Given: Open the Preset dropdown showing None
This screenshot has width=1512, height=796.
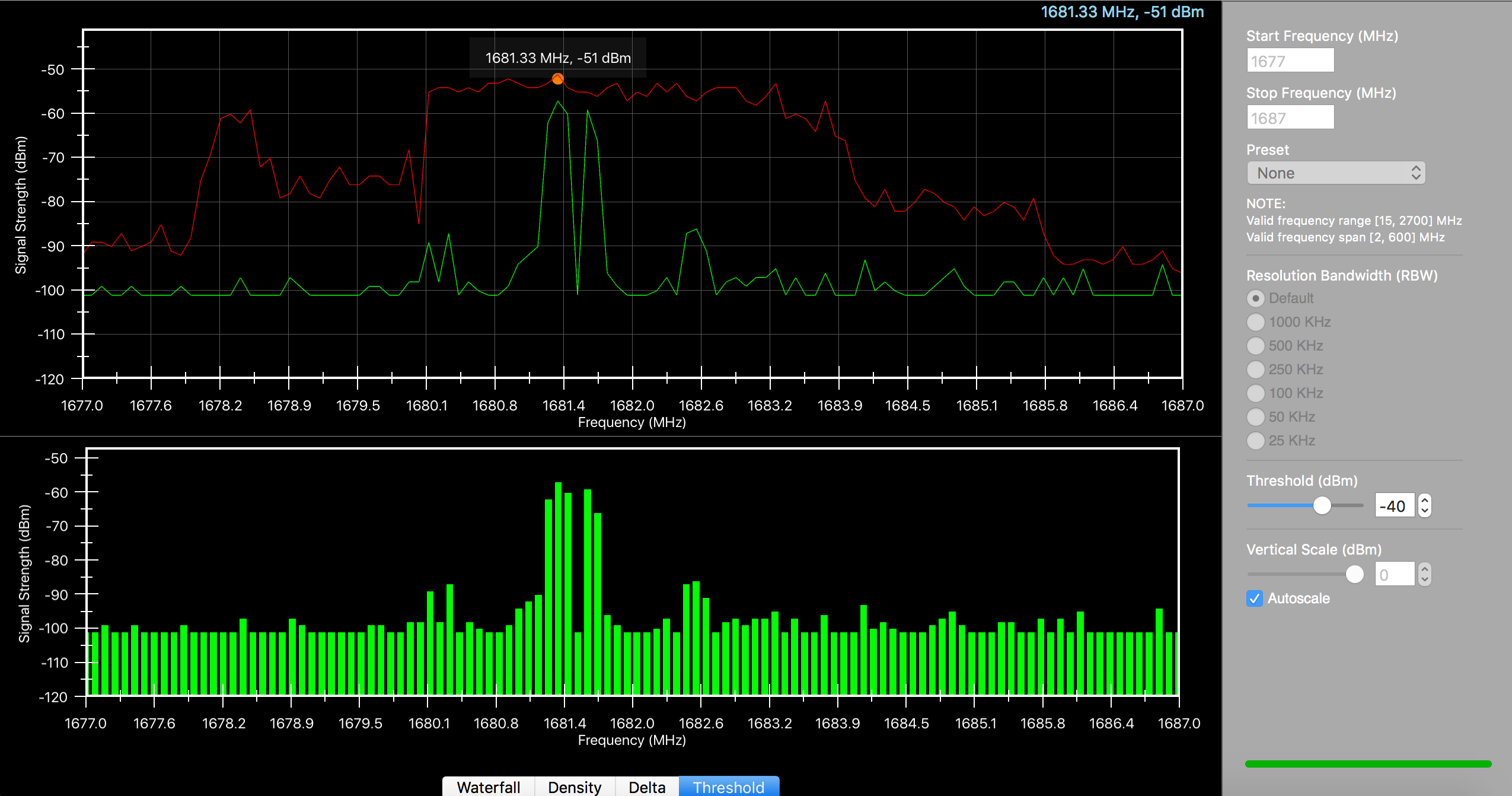Looking at the screenshot, I should pos(1336,173).
